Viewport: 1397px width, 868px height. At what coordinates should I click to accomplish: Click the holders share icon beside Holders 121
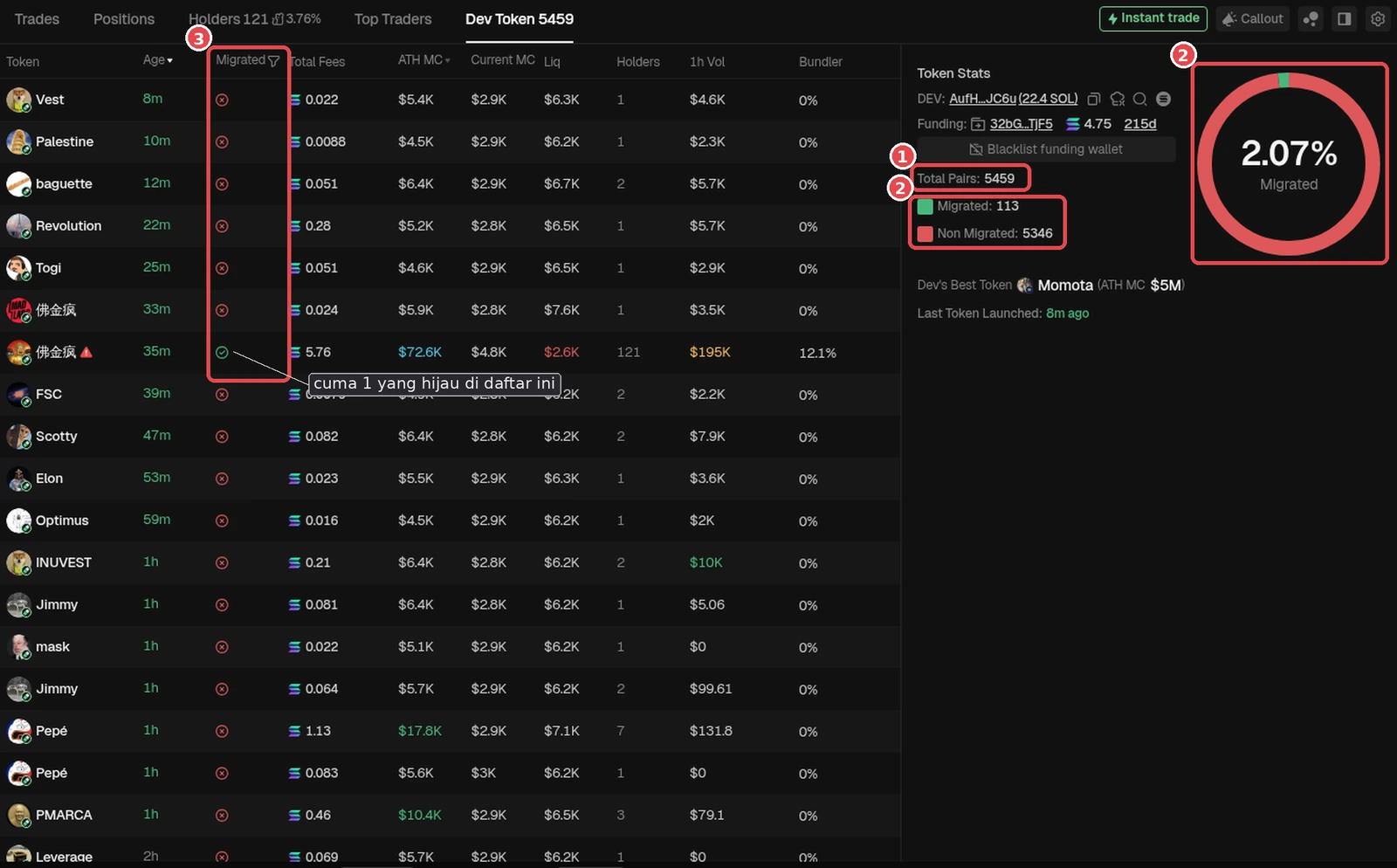pyautogui.click(x=278, y=19)
